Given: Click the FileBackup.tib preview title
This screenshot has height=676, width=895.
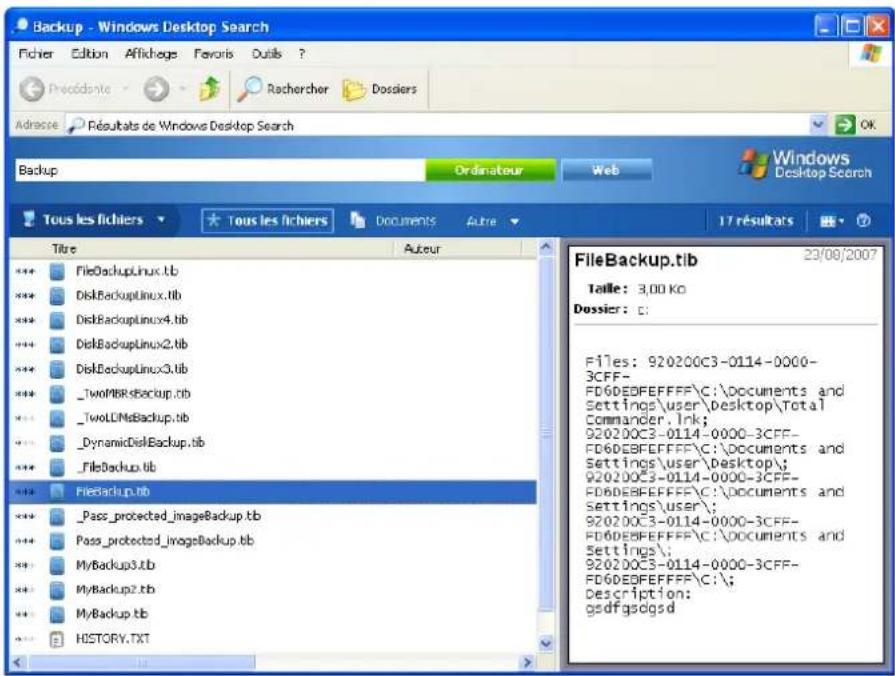Looking at the screenshot, I should (636, 260).
